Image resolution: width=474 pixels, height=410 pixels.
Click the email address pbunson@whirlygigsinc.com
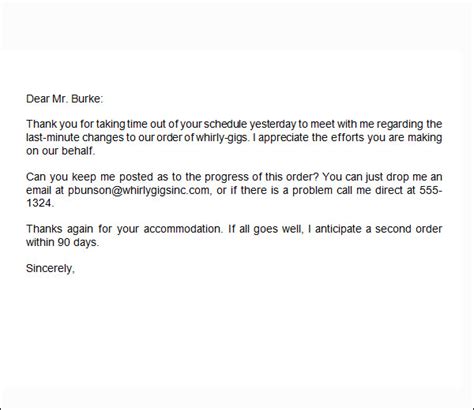tap(139, 190)
